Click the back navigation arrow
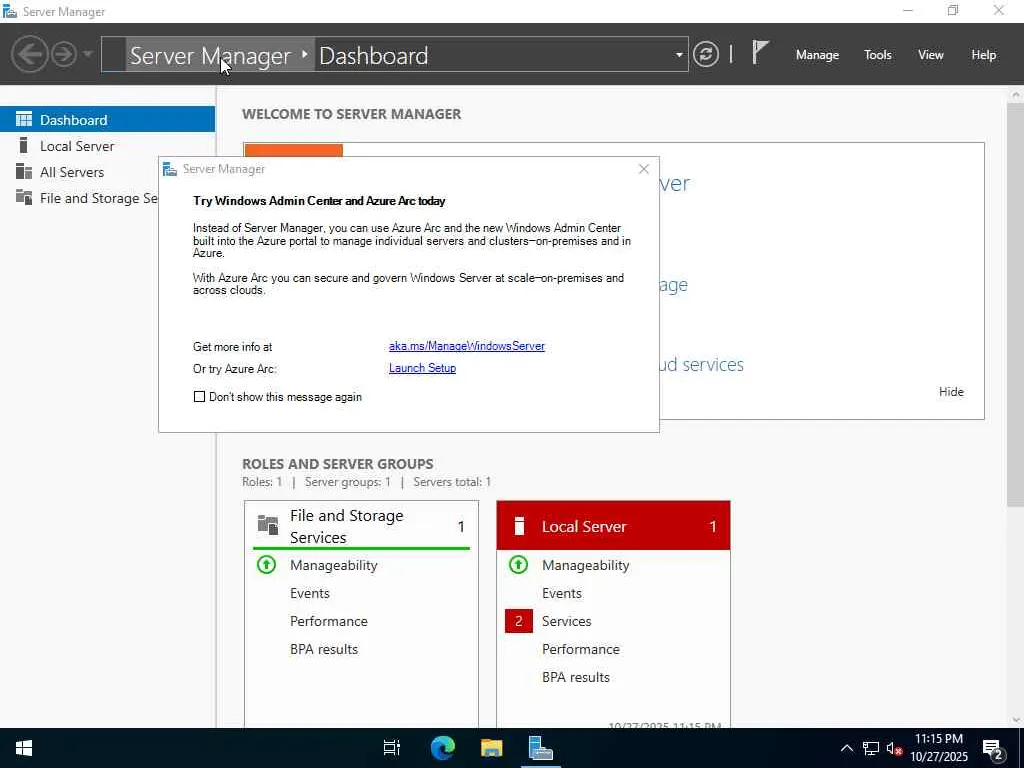Image resolution: width=1024 pixels, height=768 pixels. pos(29,54)
